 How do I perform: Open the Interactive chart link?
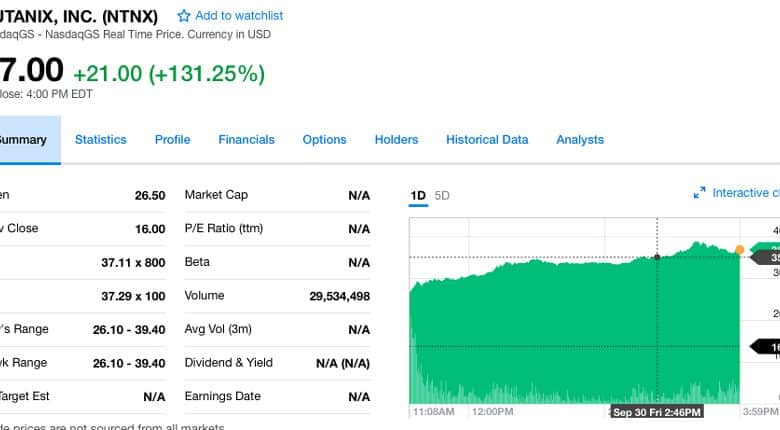pos(746,193)
